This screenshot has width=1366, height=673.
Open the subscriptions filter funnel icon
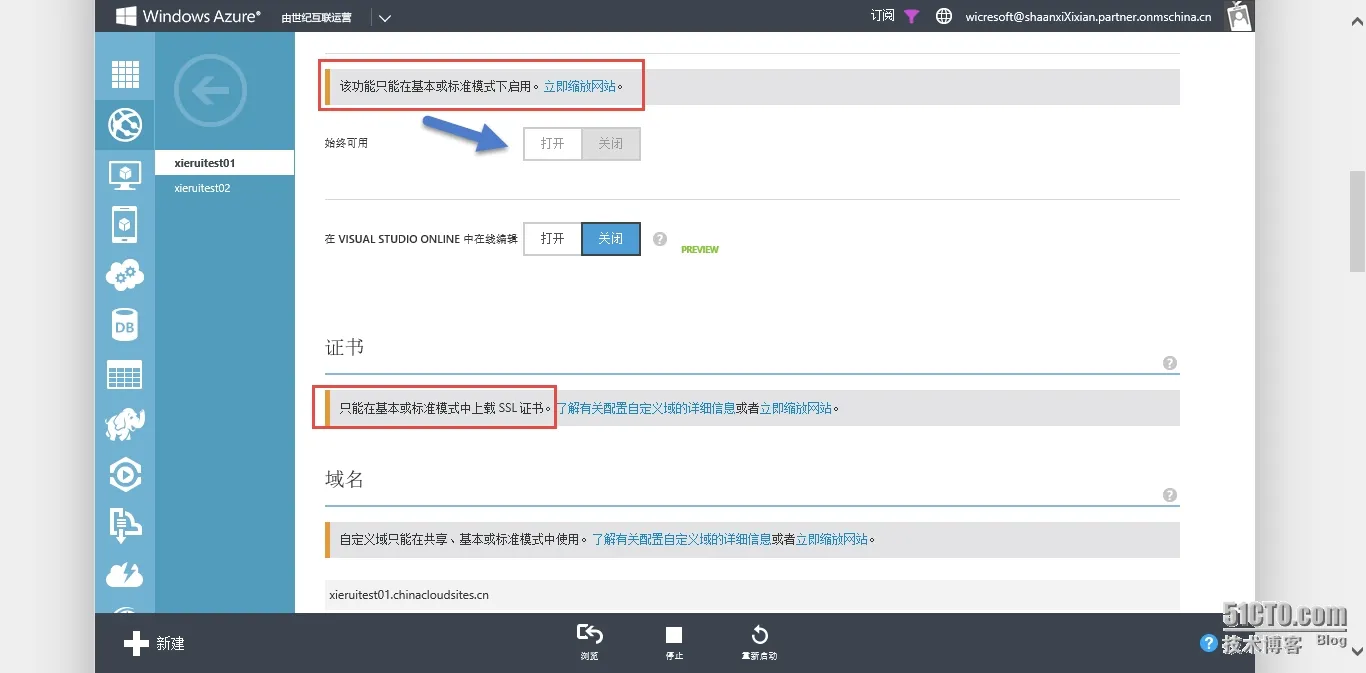(x=911, y=16)
